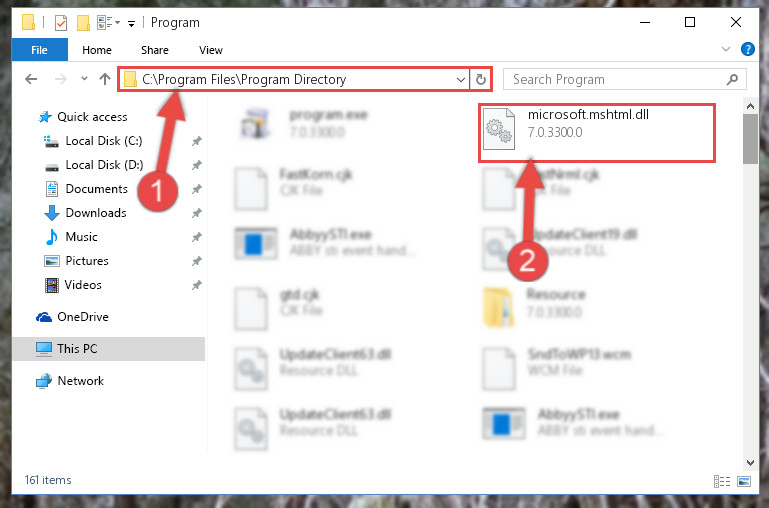
Task: Unpin Documents from Quick access
Action: pyautogui.click(x=197, y=189)
